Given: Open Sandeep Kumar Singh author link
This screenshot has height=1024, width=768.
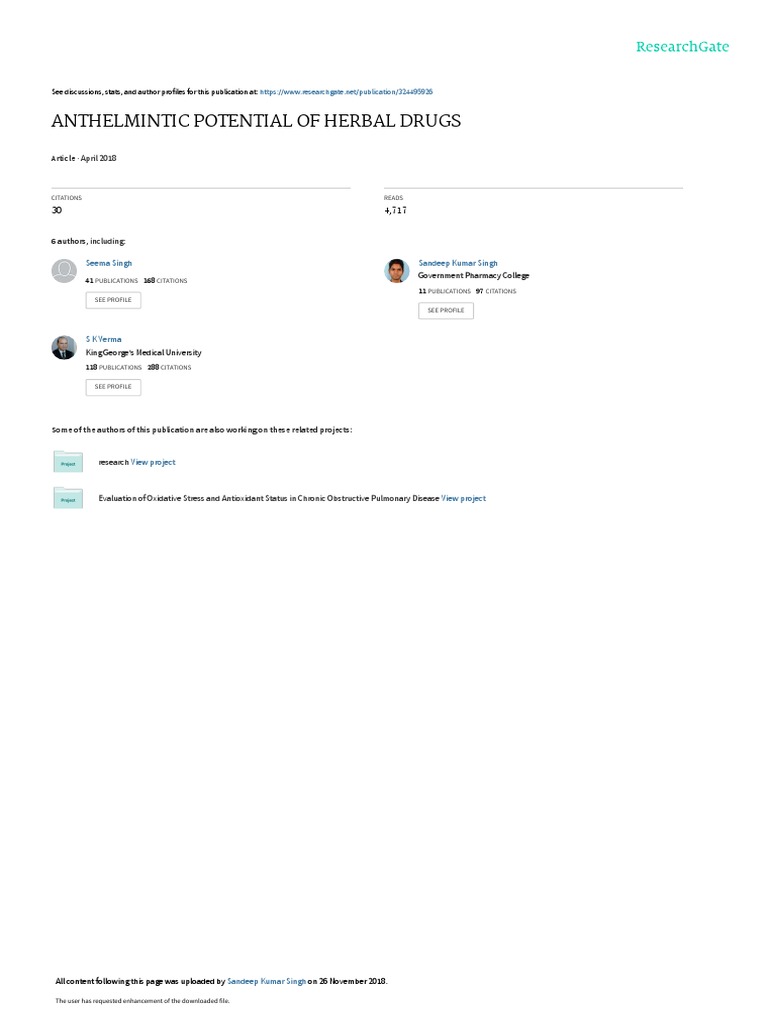Looking at the screenshot, I should 458,263.
